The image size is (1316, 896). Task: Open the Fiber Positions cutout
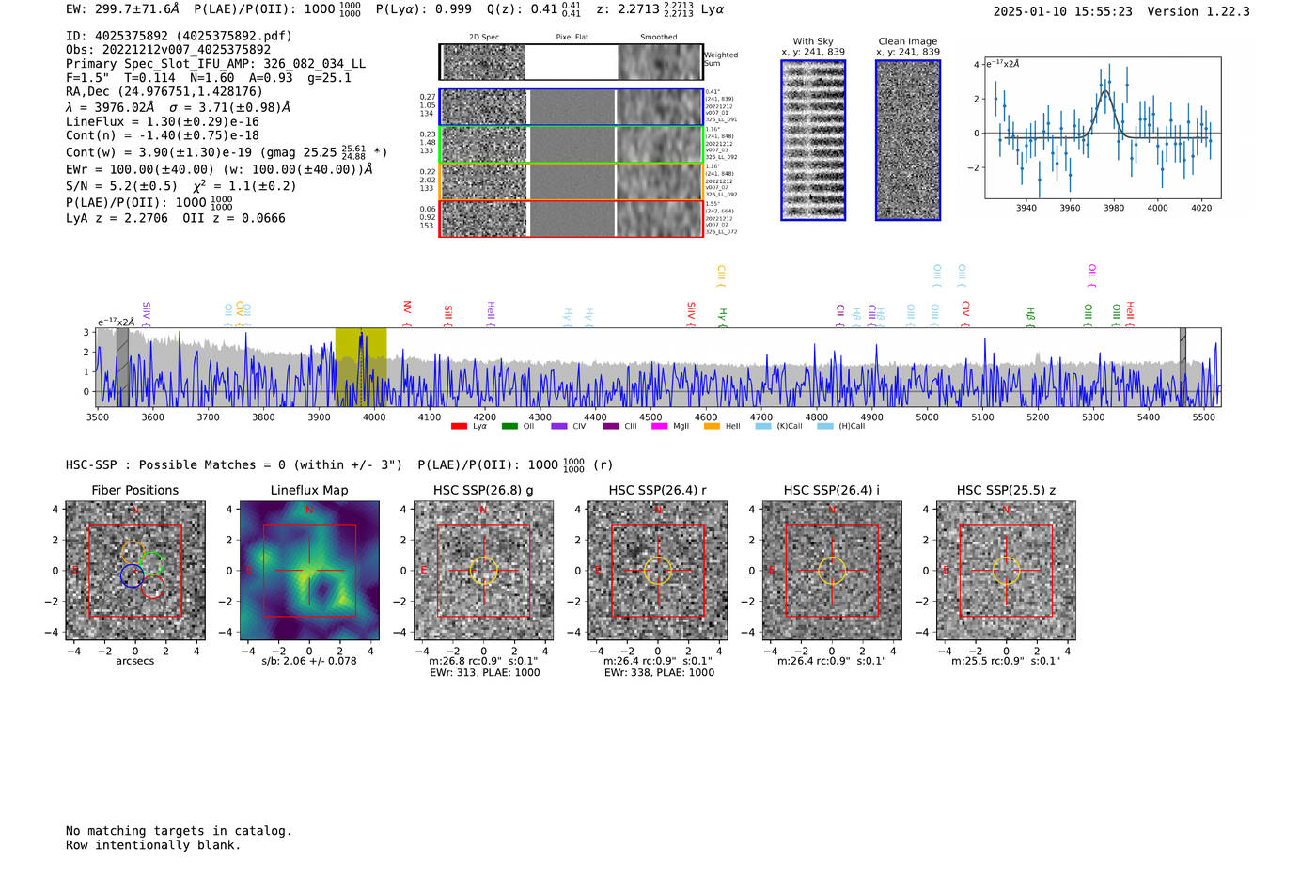[134, 571]
